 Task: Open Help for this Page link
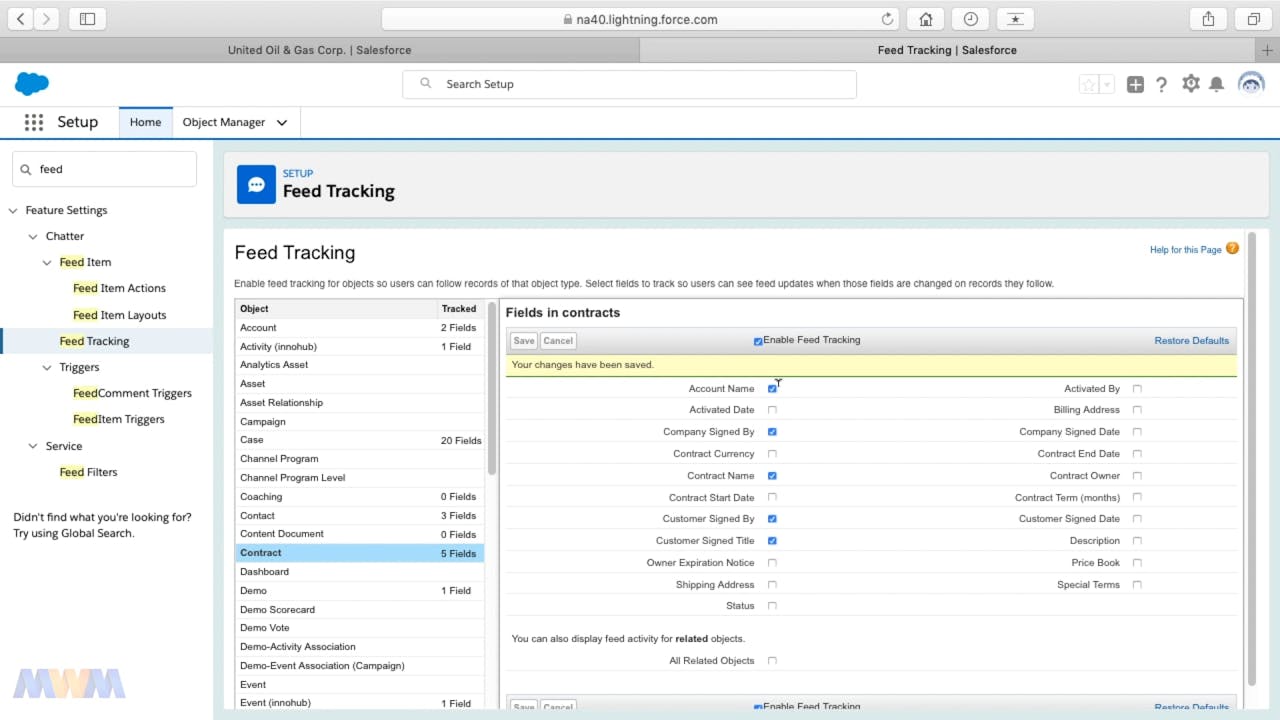pos(1185,250)
